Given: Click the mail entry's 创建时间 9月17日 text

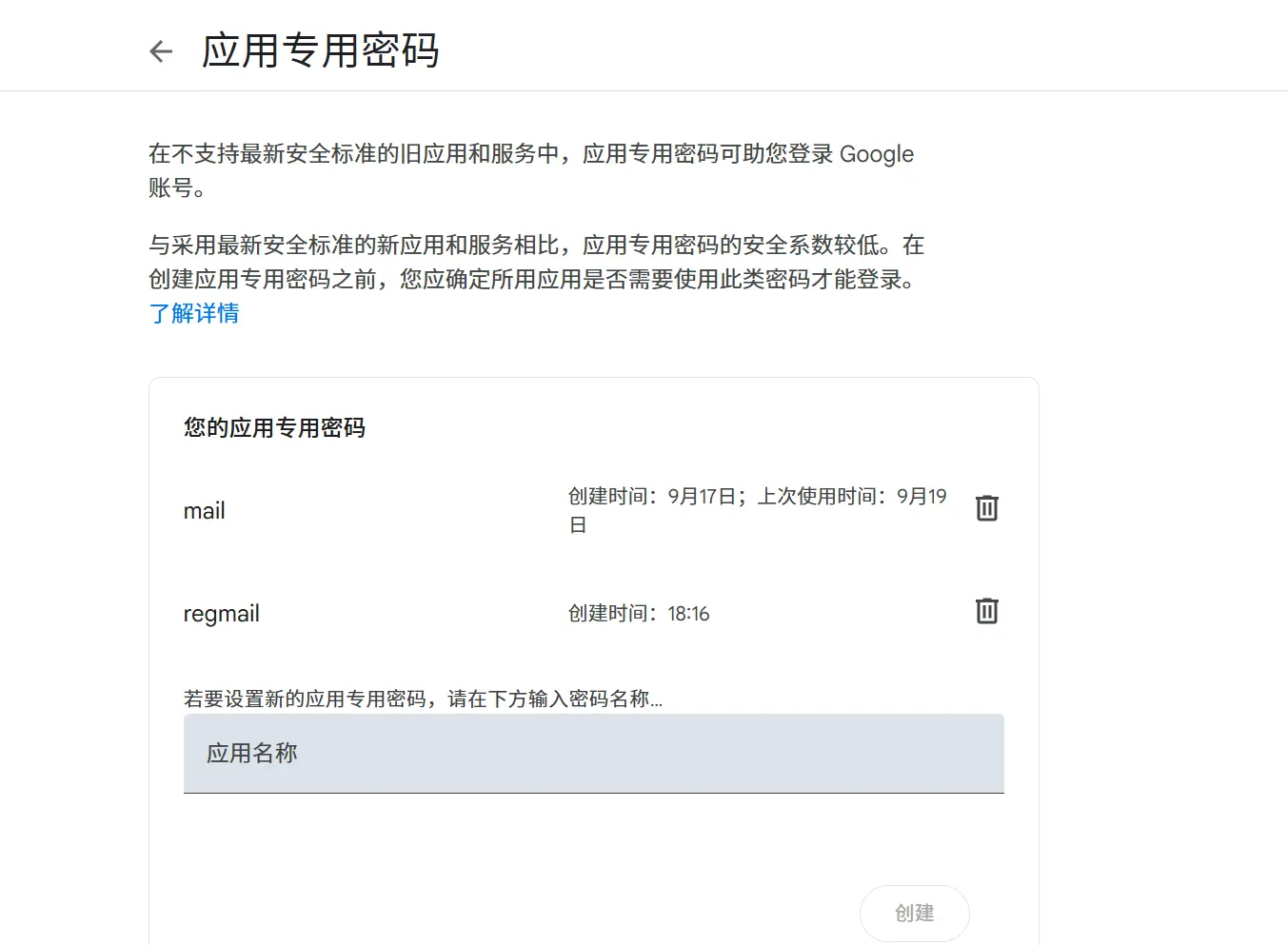Looking at the screenshot, I should pos(656,497).
